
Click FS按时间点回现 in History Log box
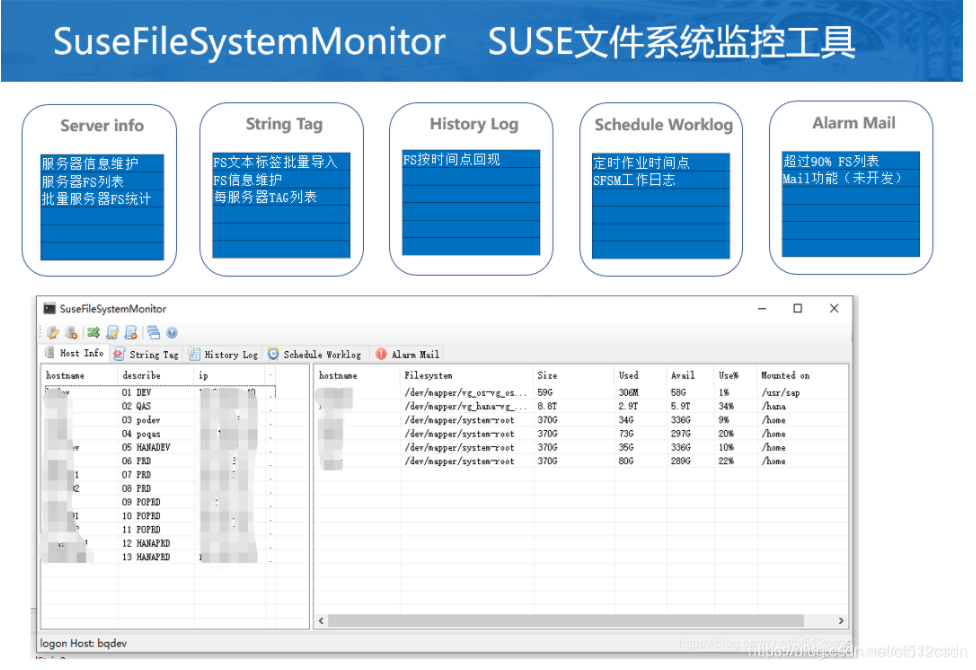(451, 159)
